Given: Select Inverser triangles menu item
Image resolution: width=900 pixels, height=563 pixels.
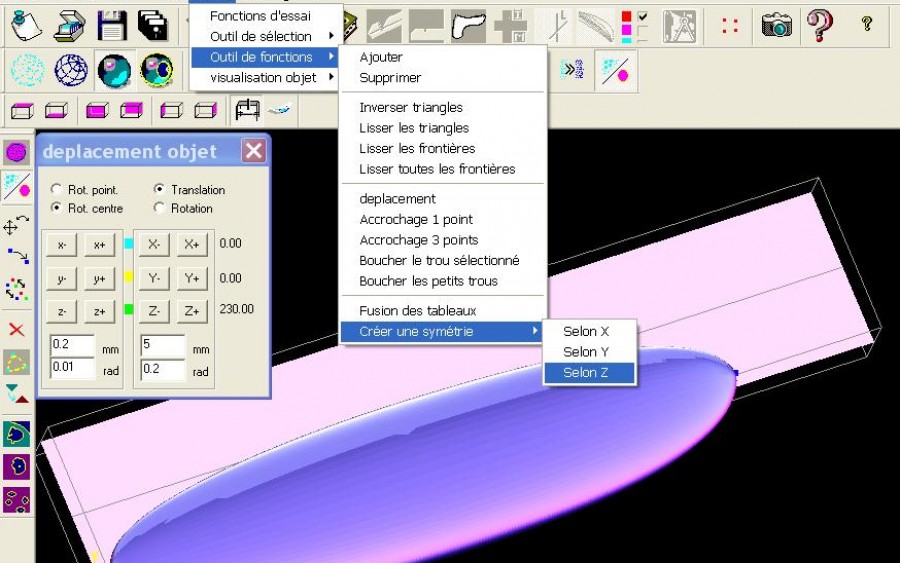Looking at the screenshot, I should (x=411, y=107).
